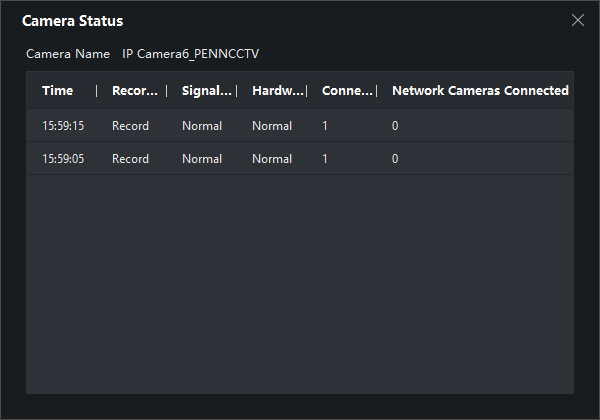Viewport: 600px width, 420px height.
Task: Click the Hardware status column header
Action: pos(277,91)
